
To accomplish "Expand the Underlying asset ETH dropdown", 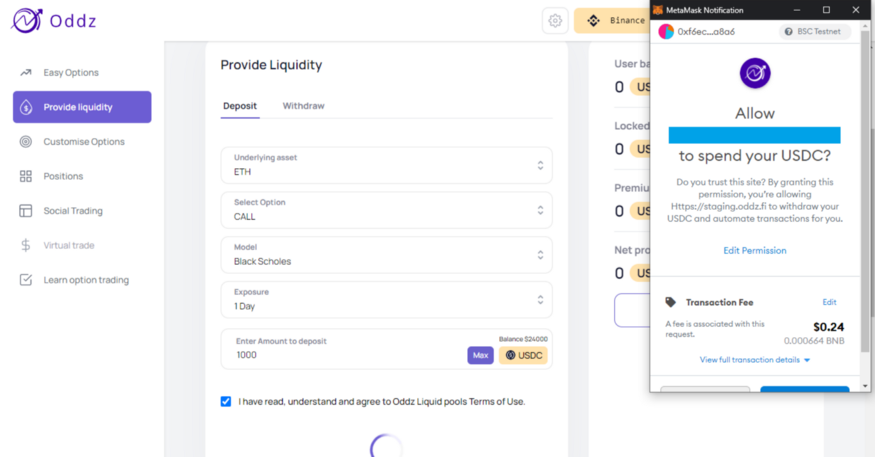I will pos(386,165).
